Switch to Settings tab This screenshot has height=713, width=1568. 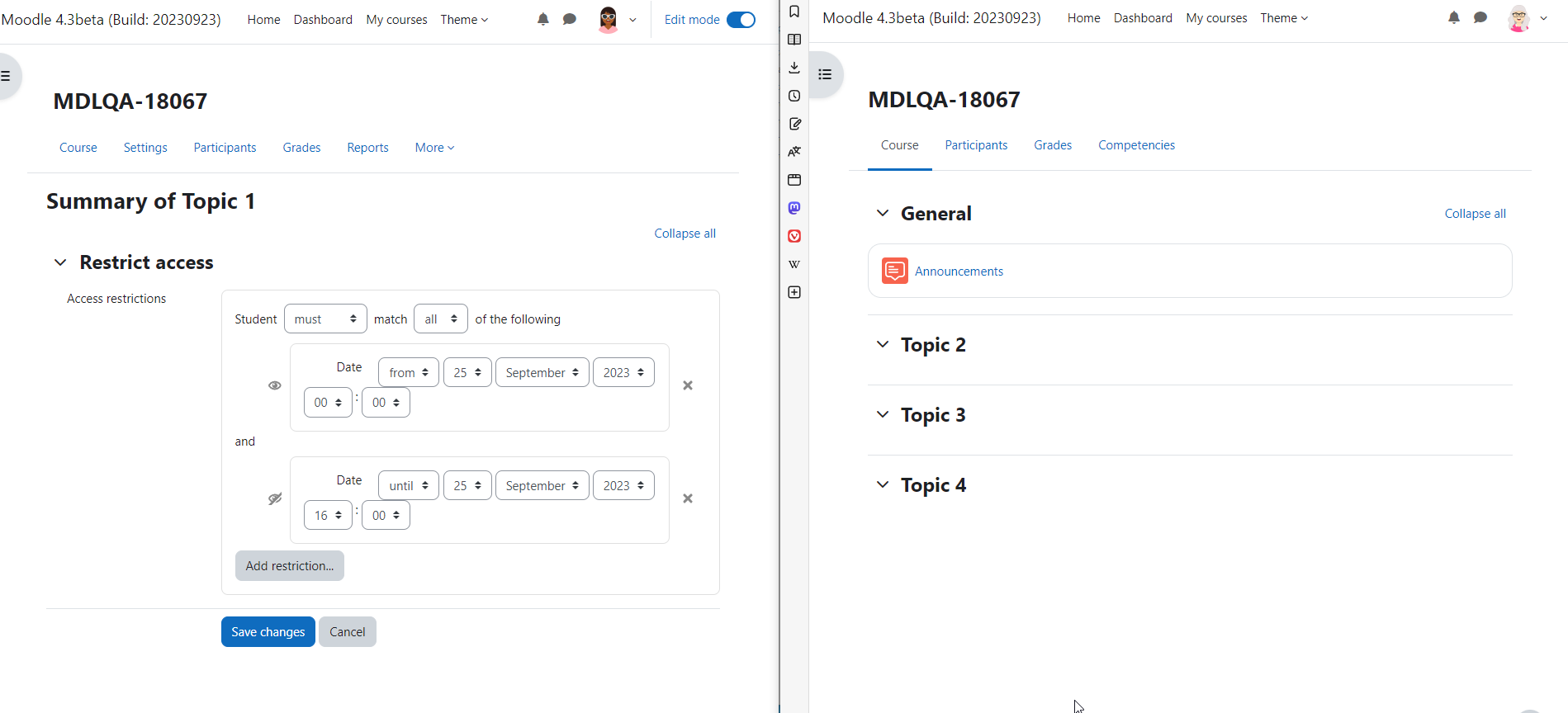145,148
